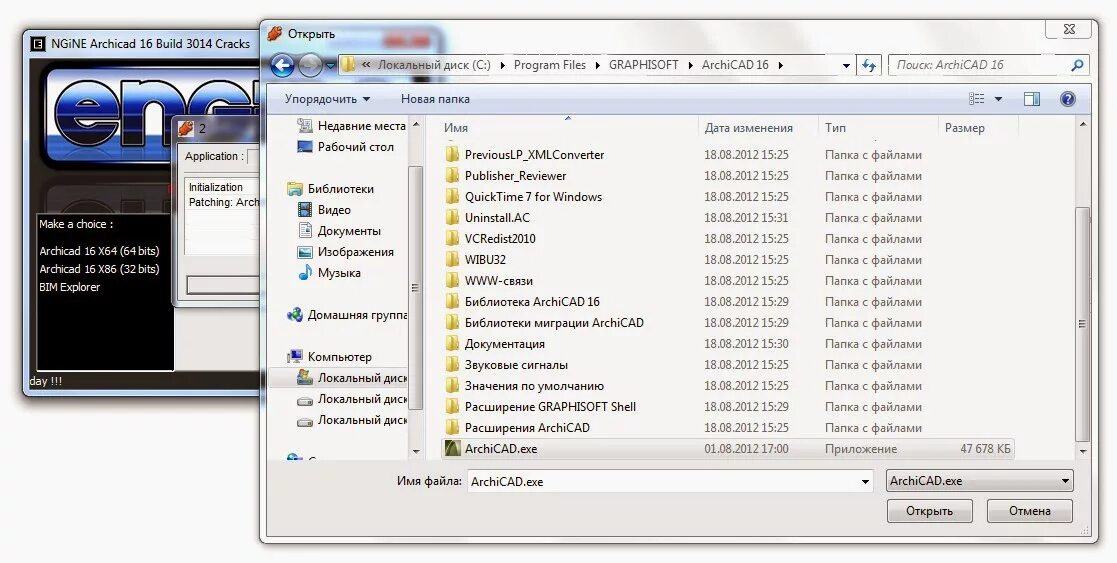Click Program Files in address breadcrumb
The image size is (1117, 563).
pyautogui.click(x=550, y=65)
